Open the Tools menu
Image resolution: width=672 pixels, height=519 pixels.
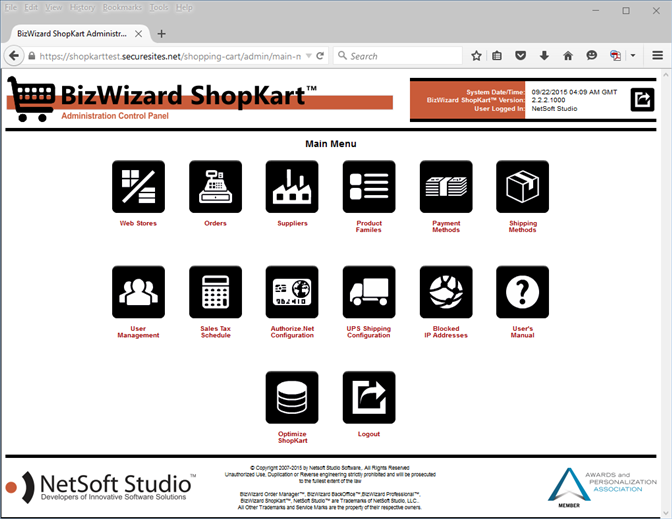pos(159,7)
